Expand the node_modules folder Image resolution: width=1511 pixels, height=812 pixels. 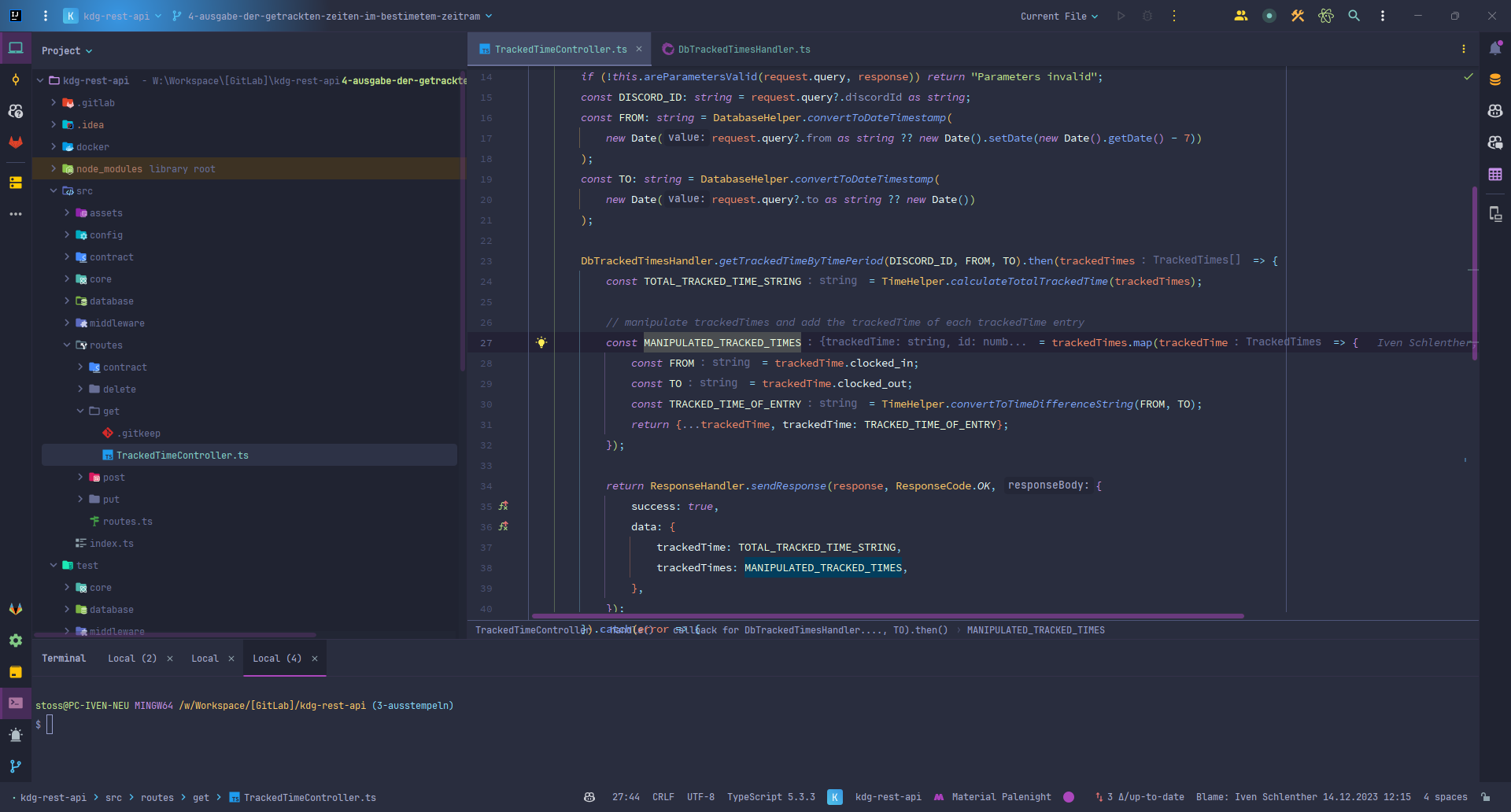point(54,169)
